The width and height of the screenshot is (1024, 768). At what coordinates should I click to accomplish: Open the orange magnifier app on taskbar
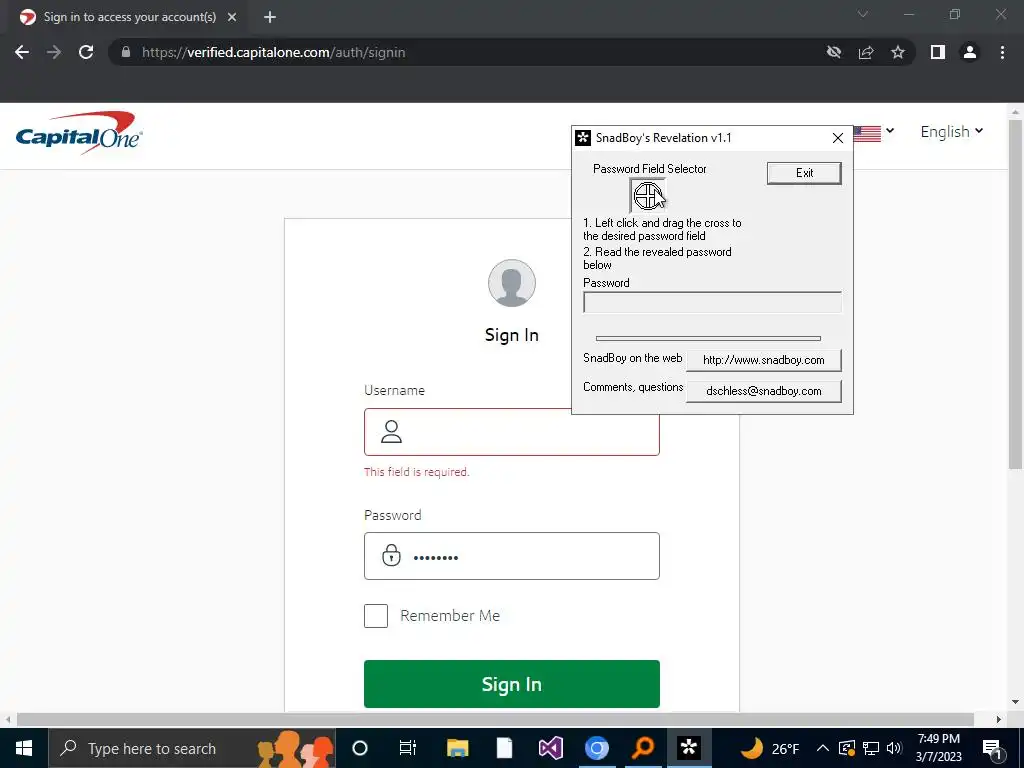coord(643,748)
